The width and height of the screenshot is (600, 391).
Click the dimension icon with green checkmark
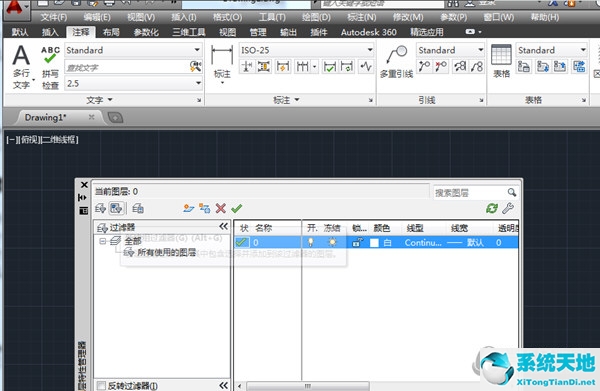point(329,67)
